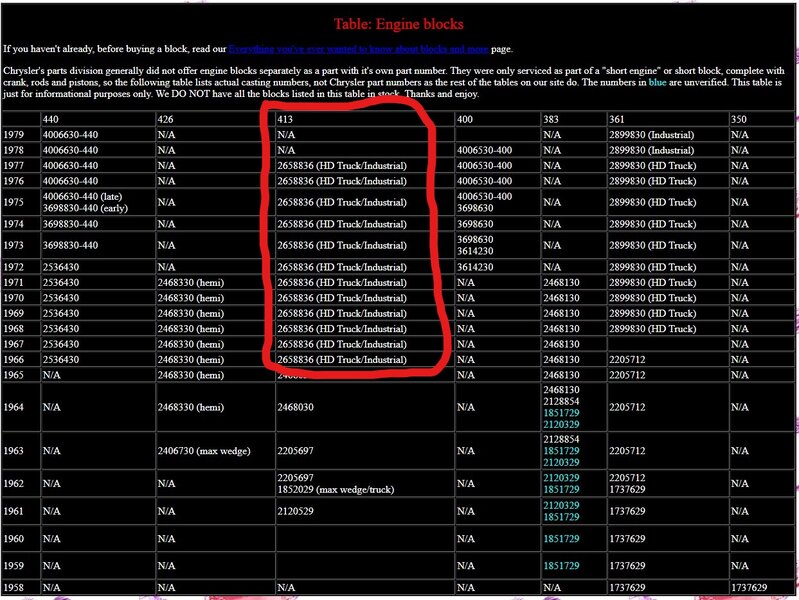Select the 440 column header
The image size is (799, 600).
[50, 119]
